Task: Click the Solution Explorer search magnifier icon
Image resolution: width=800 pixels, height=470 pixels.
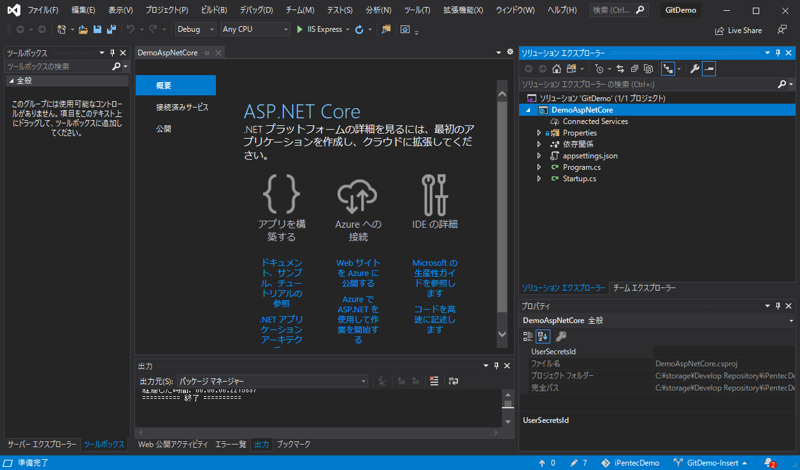Action: click(x=782, y=84)
